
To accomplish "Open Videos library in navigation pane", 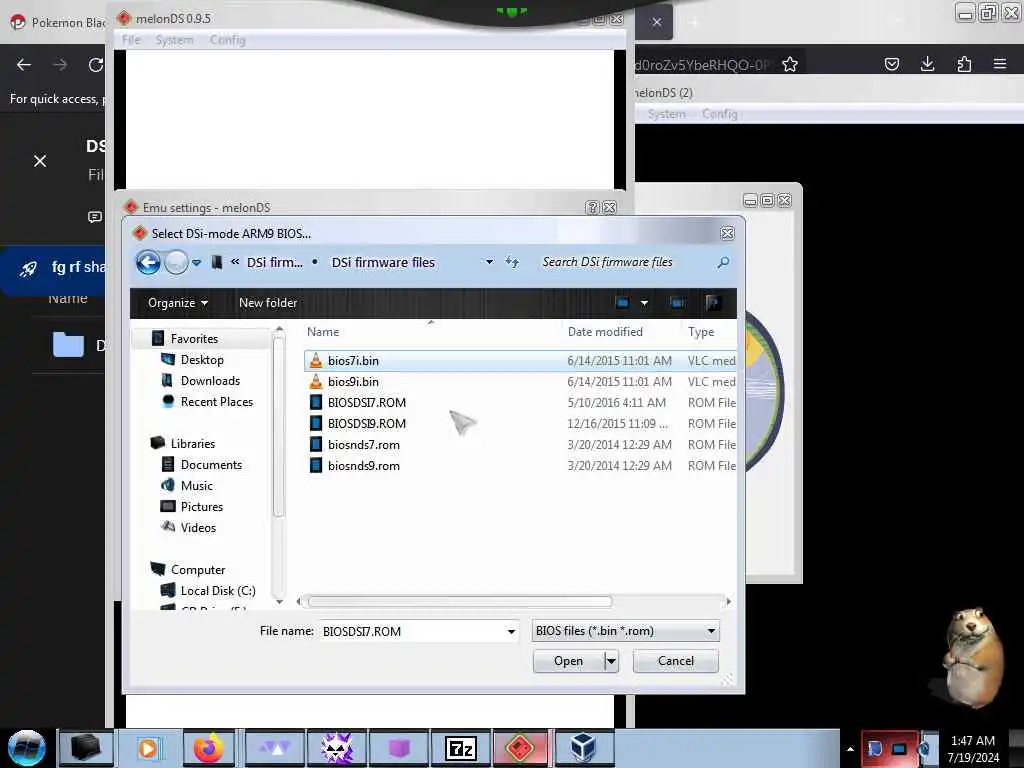I will 198,528.
